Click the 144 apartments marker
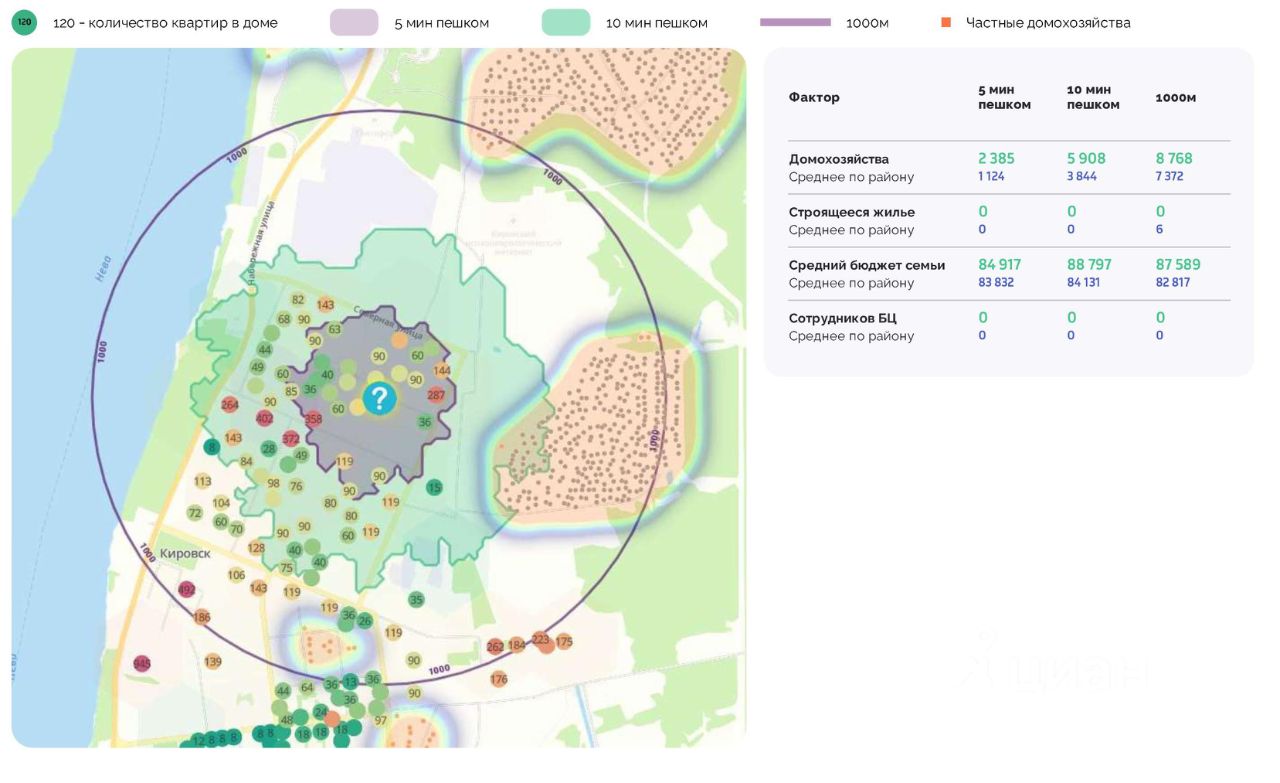Screen dimensions: 1280x783 pos(442,371)
